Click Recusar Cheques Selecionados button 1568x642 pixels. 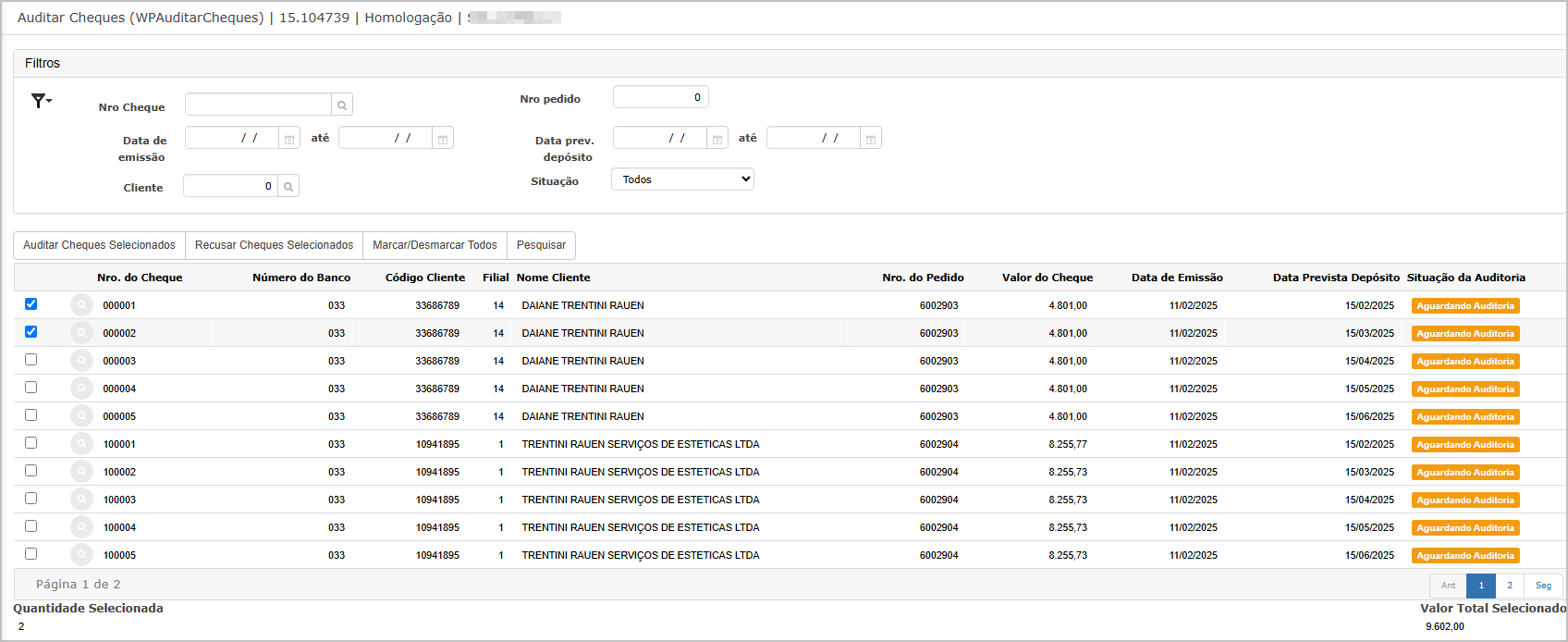[274, 245]
